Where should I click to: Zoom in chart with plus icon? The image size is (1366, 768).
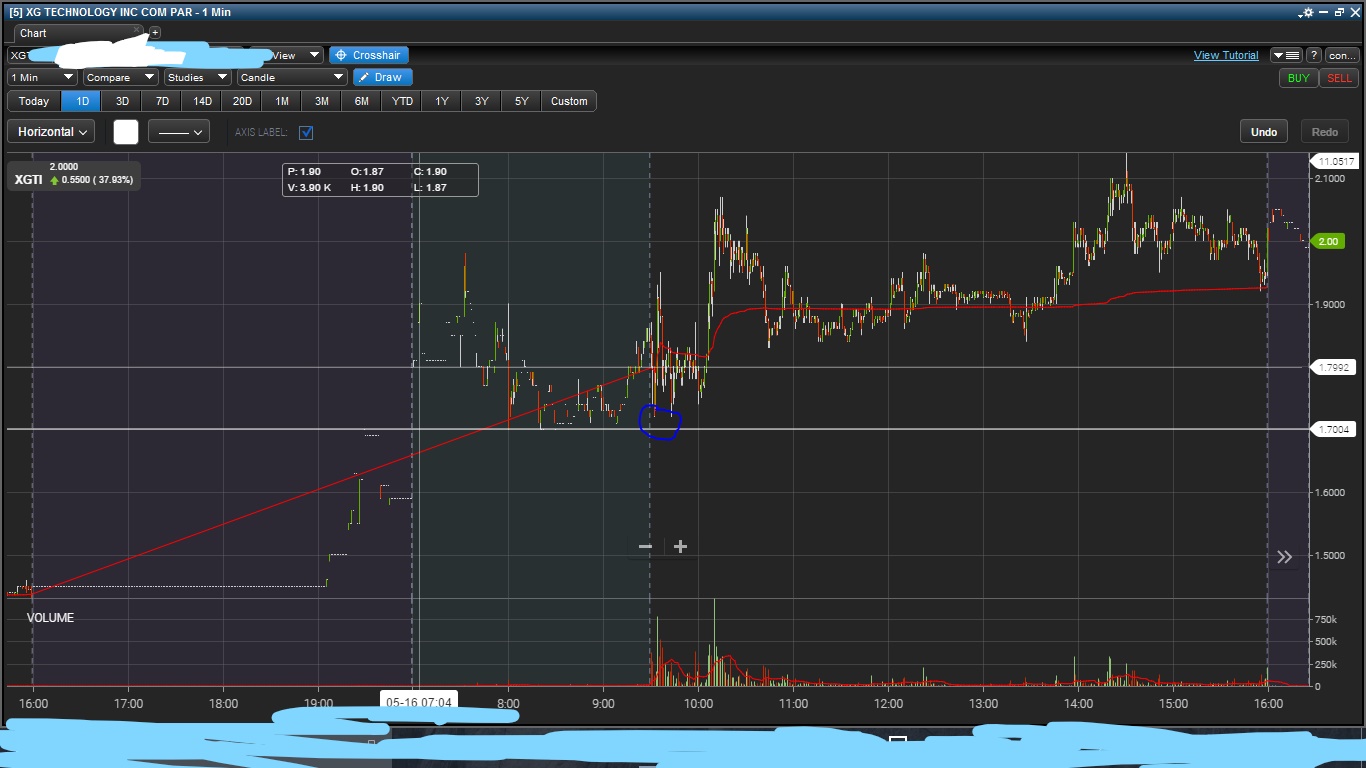pos(681,546)
